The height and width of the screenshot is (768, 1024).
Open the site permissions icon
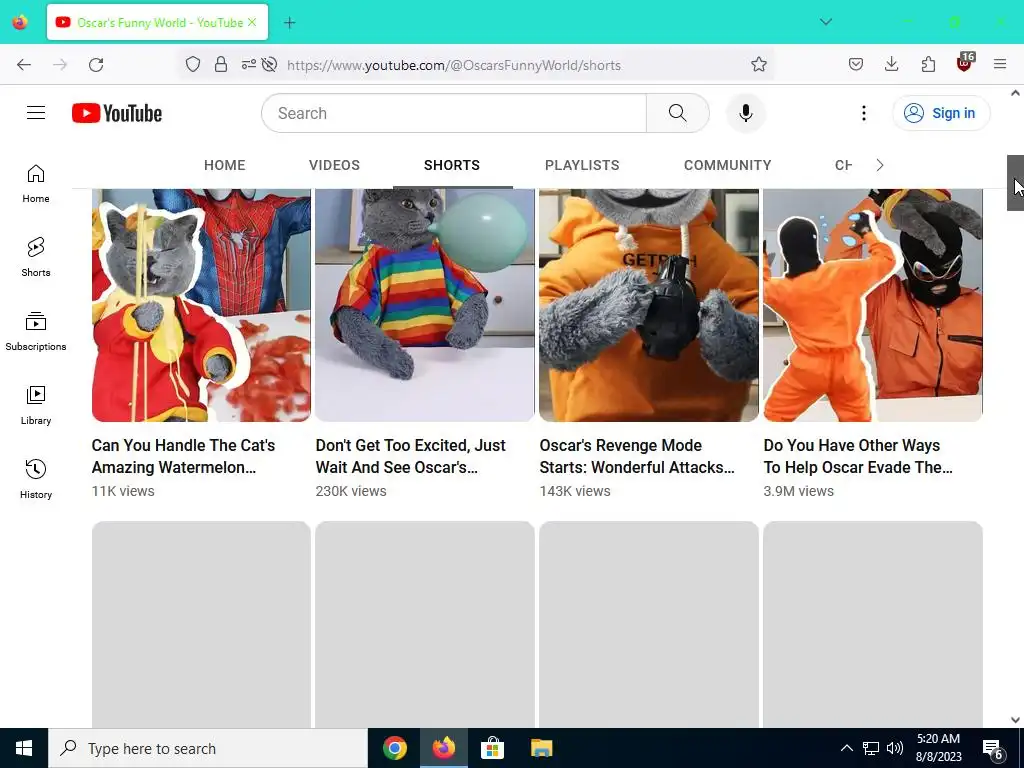[248, 64]
